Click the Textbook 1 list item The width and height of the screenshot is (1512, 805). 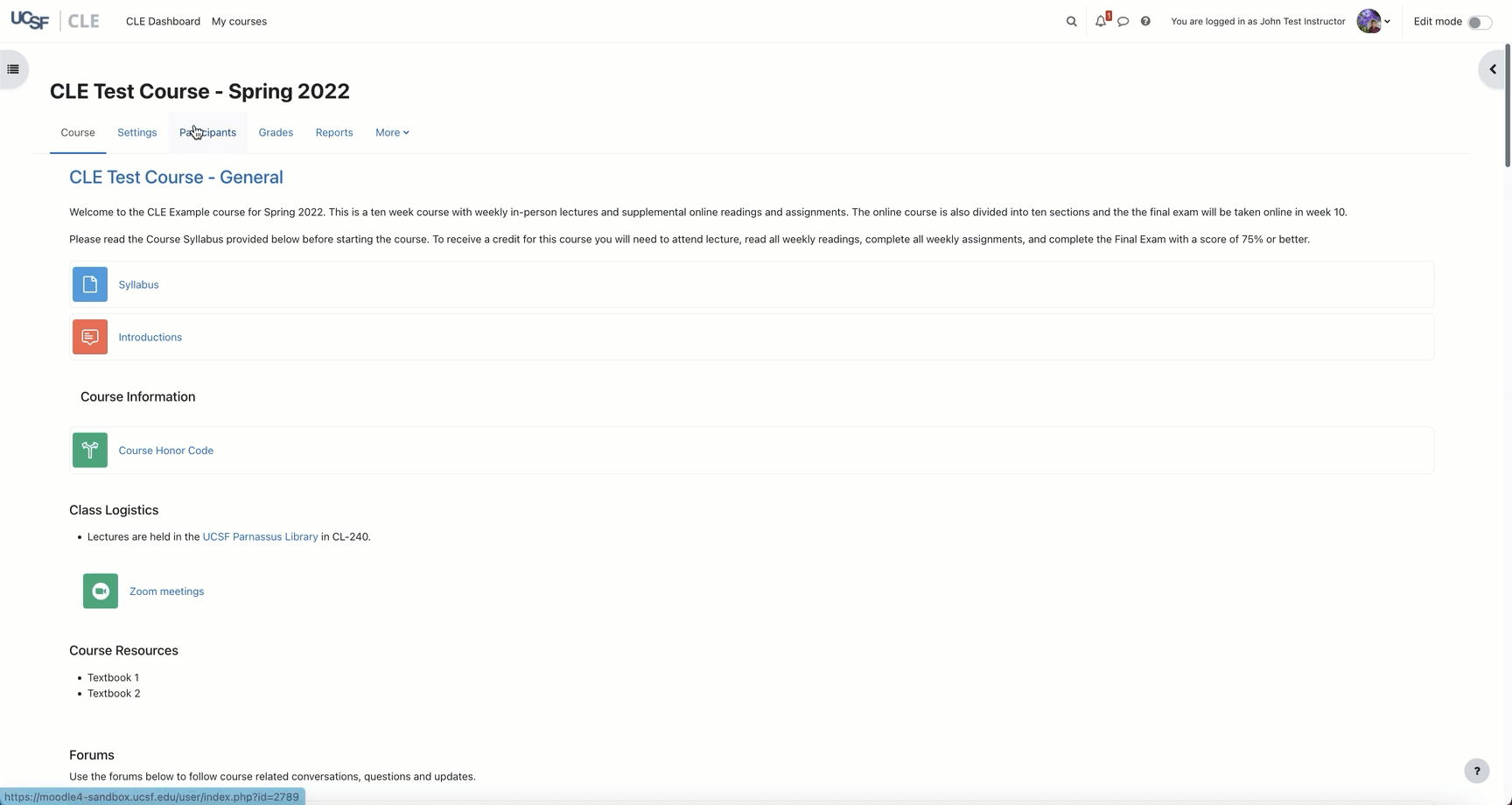coord(113,678)
